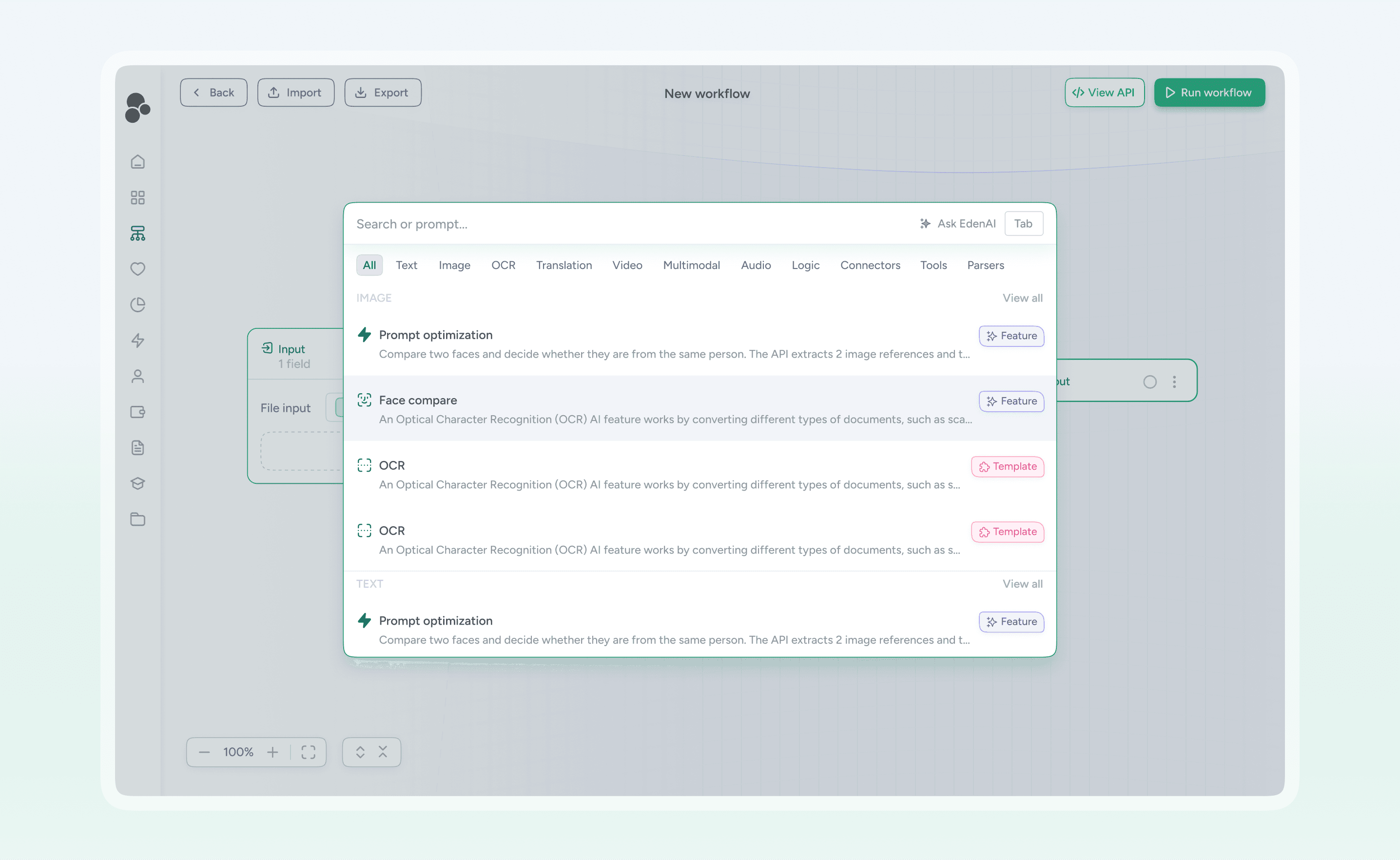This screenshot has height=860, width=1400.
Task: Expand nodes with up-down chevron icon
Action: (x=360, y=752)
